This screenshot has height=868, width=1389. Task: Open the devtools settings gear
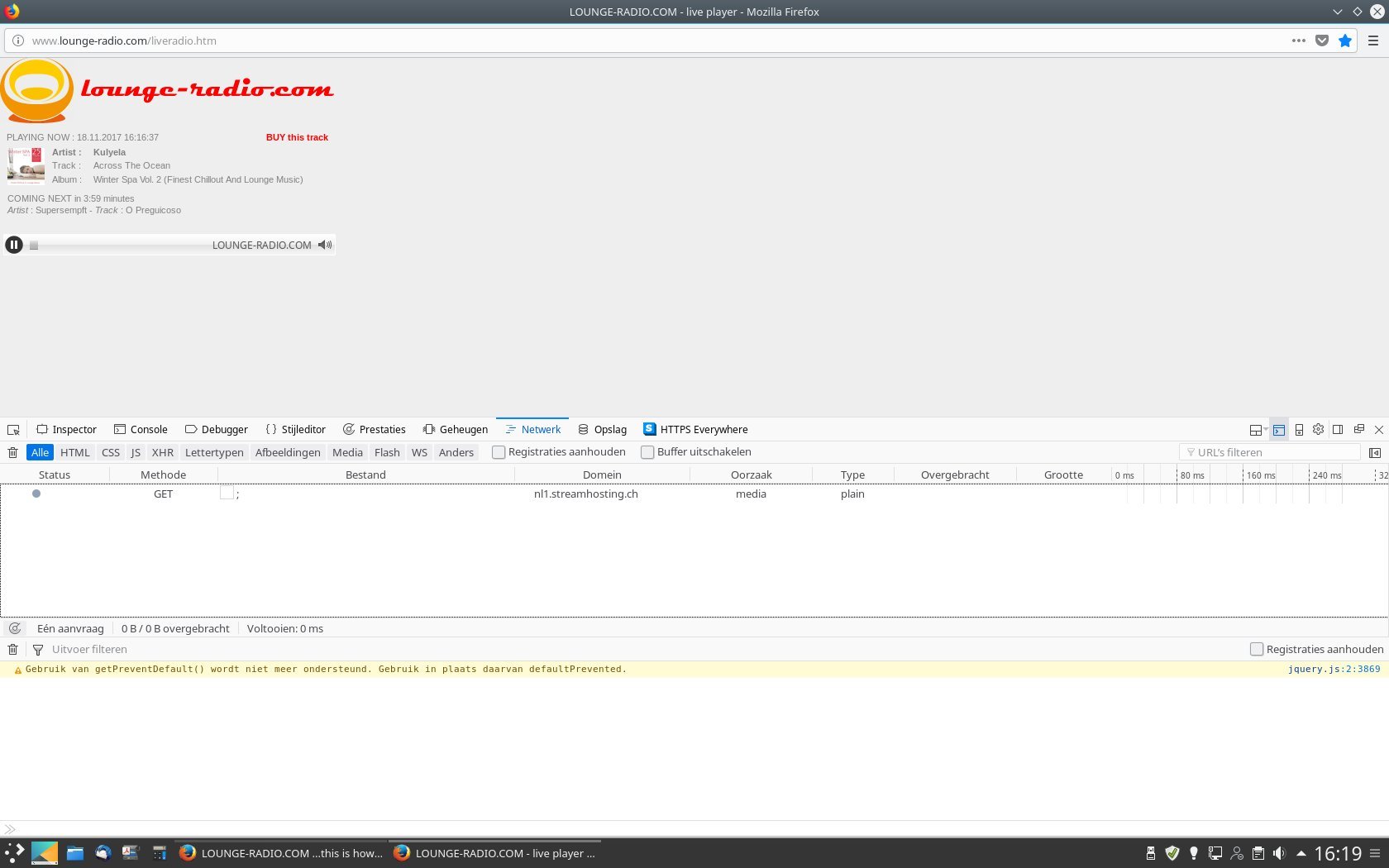click(1318, 430)
